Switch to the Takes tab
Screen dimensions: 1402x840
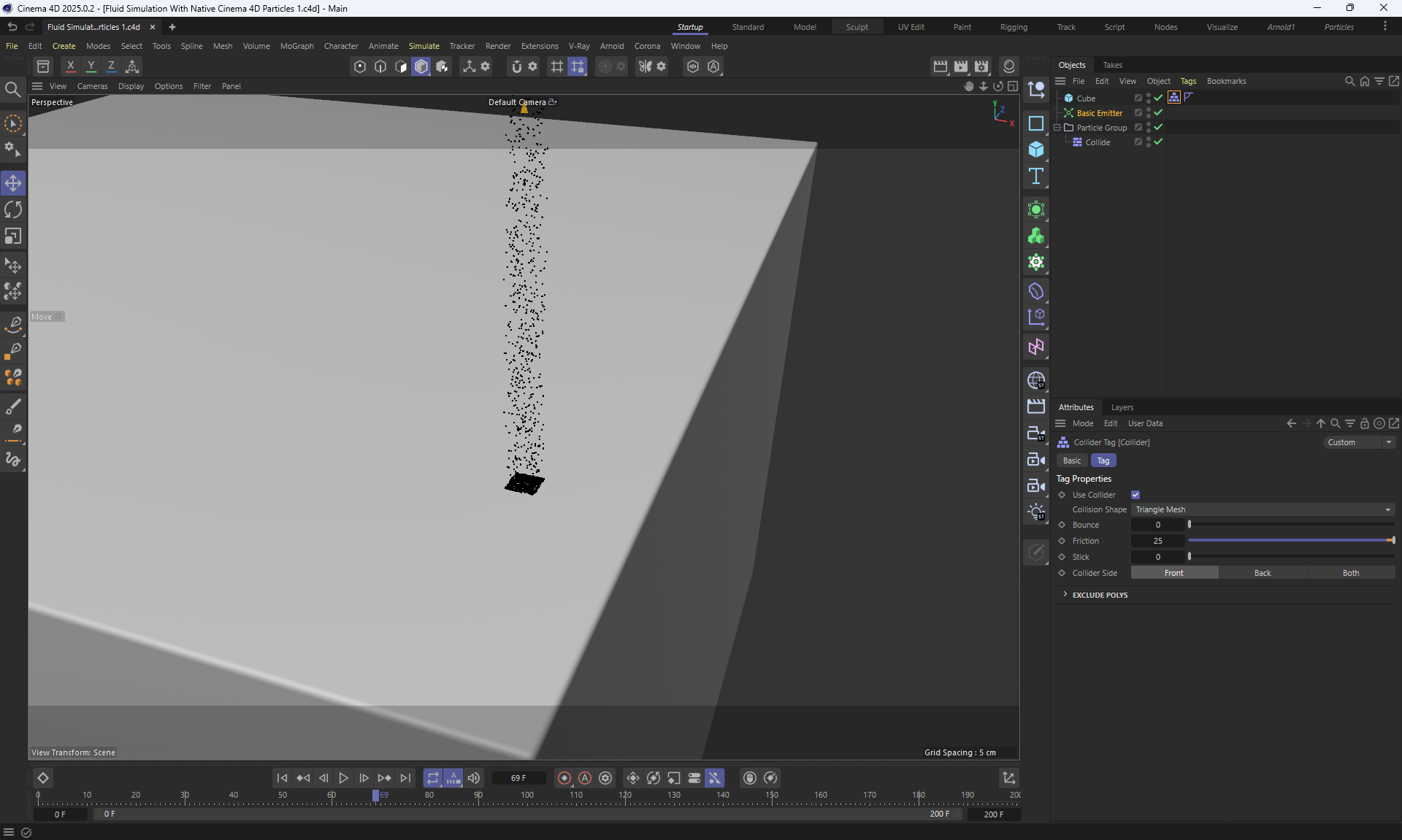coord(1112,65)
